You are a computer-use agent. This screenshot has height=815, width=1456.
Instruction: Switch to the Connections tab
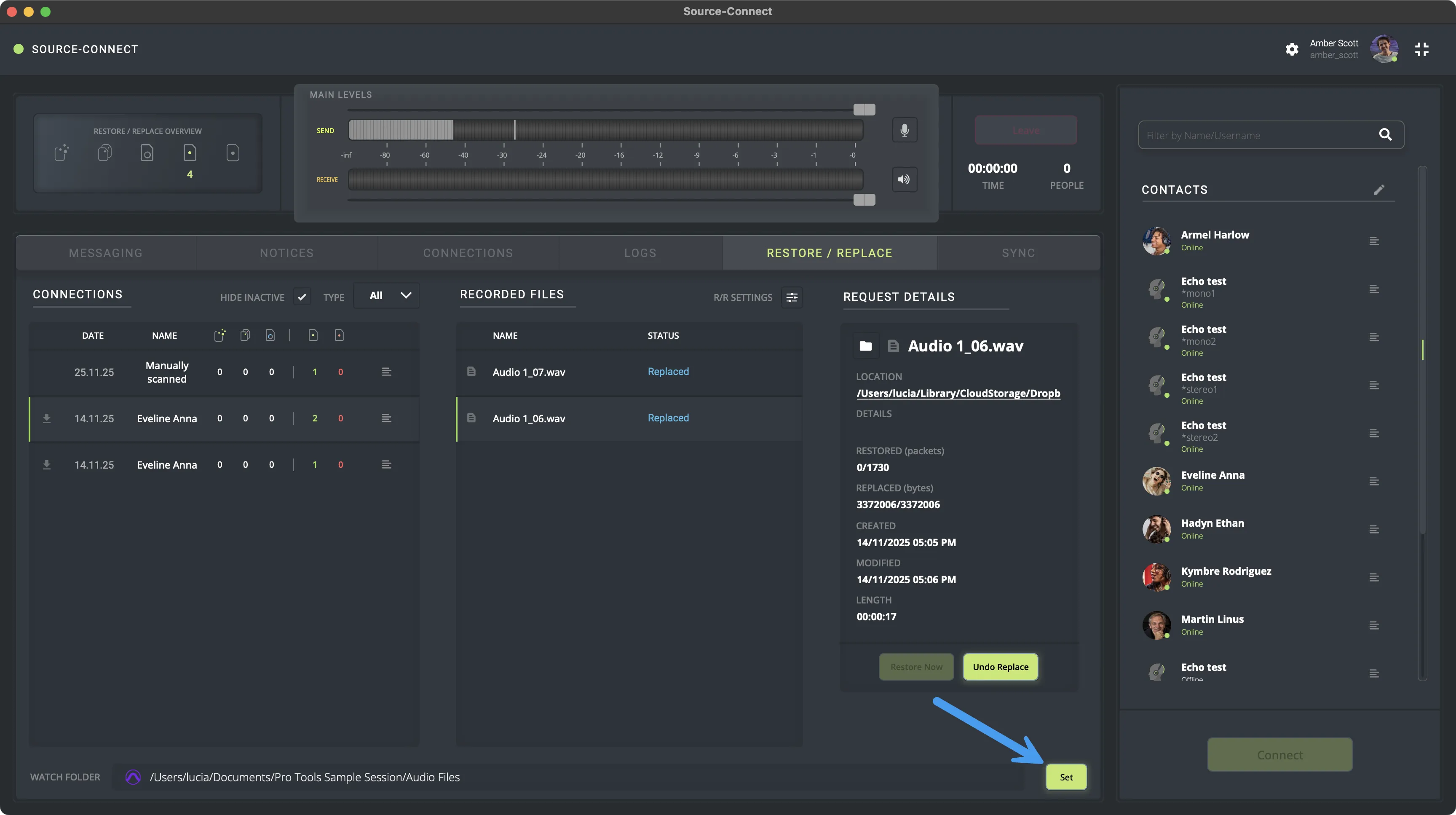468,253
